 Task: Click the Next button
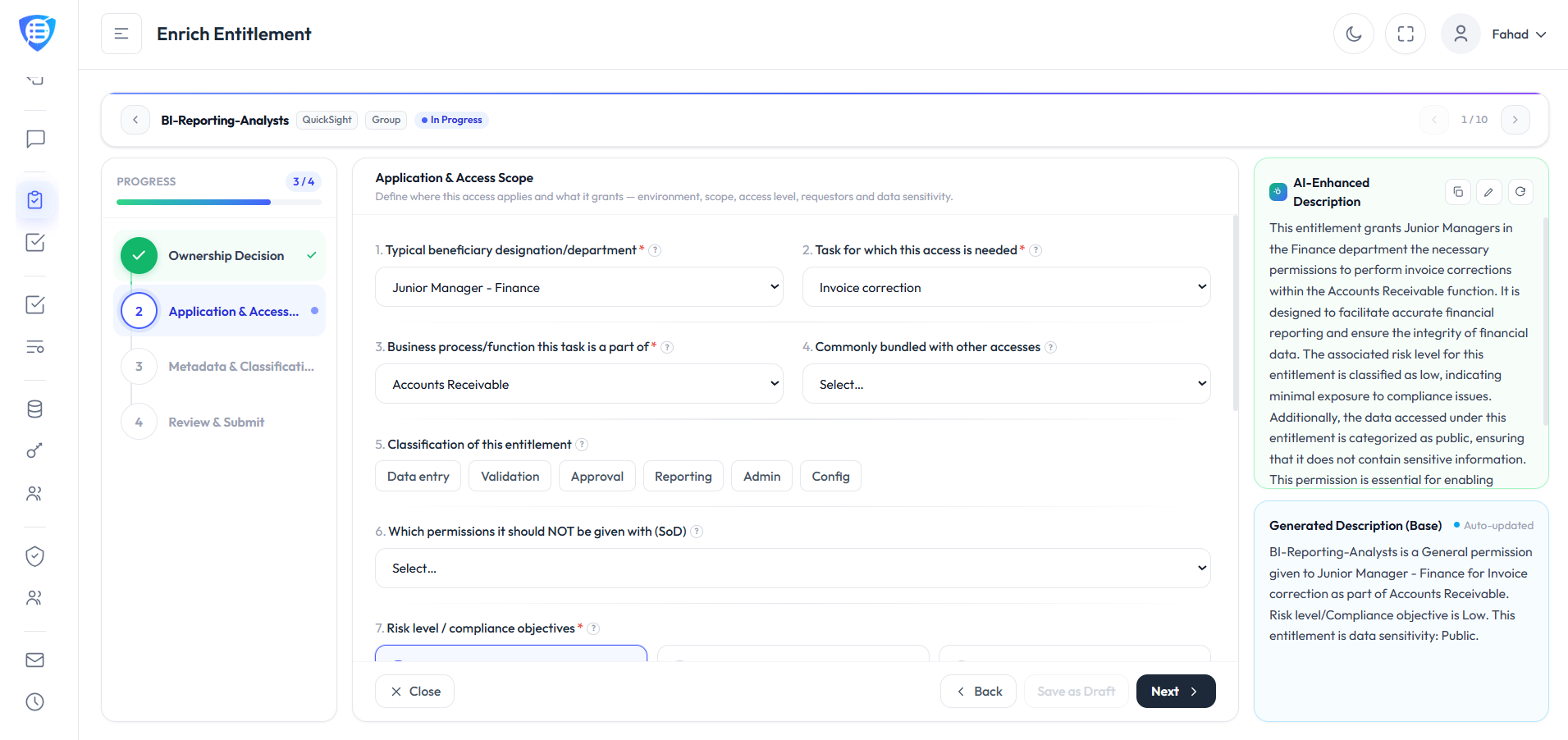point(1176,692)
